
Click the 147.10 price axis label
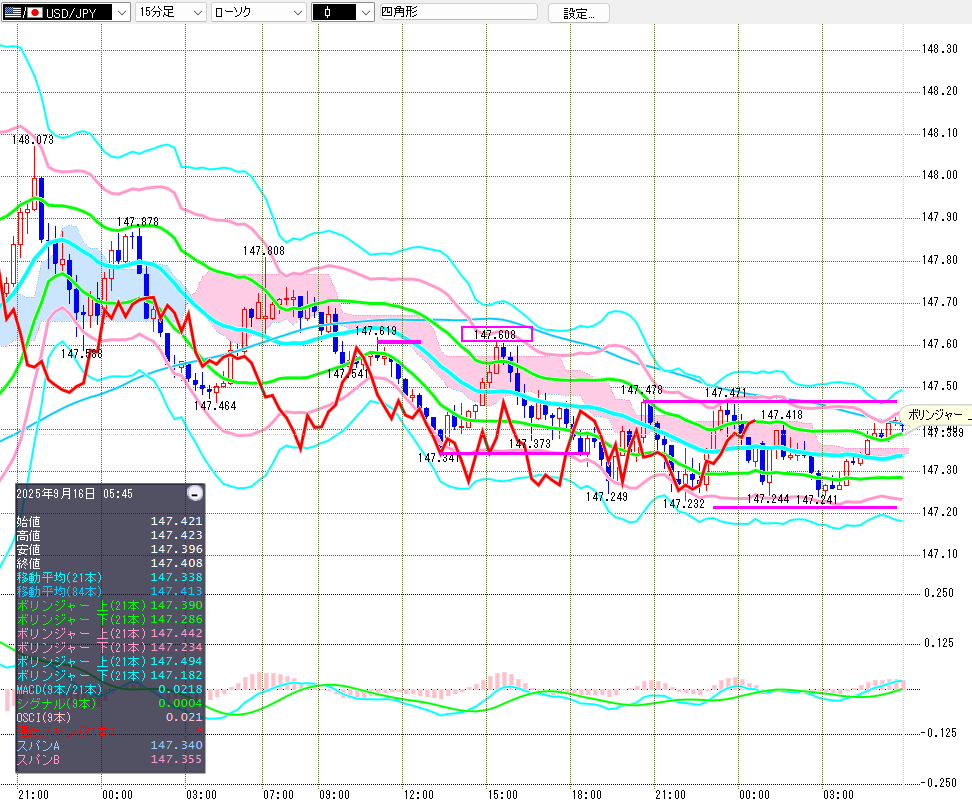pyautogui.click(x=939, y=554)
